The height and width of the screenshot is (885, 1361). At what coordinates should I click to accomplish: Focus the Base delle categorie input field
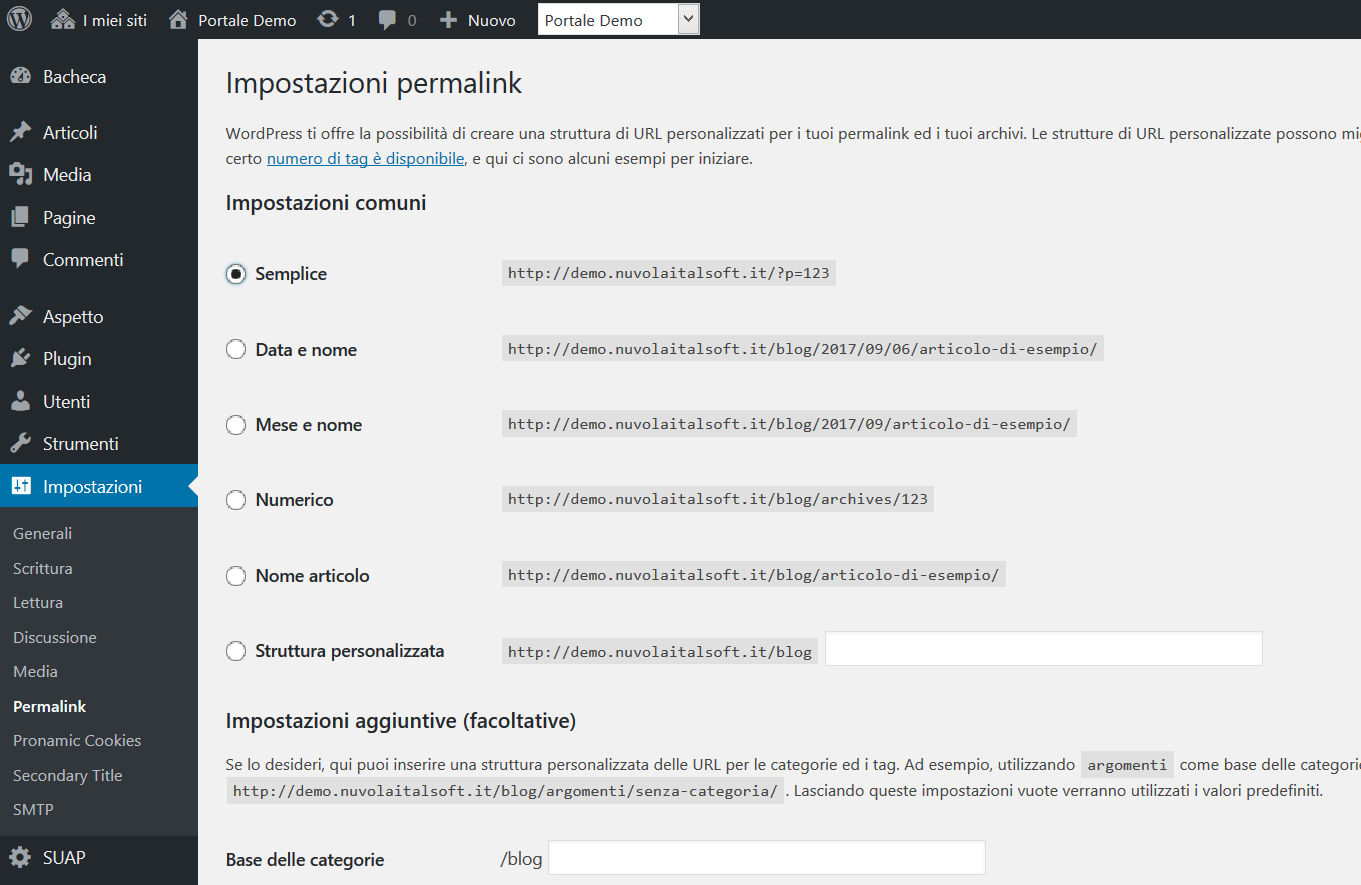tap(767, 858)
